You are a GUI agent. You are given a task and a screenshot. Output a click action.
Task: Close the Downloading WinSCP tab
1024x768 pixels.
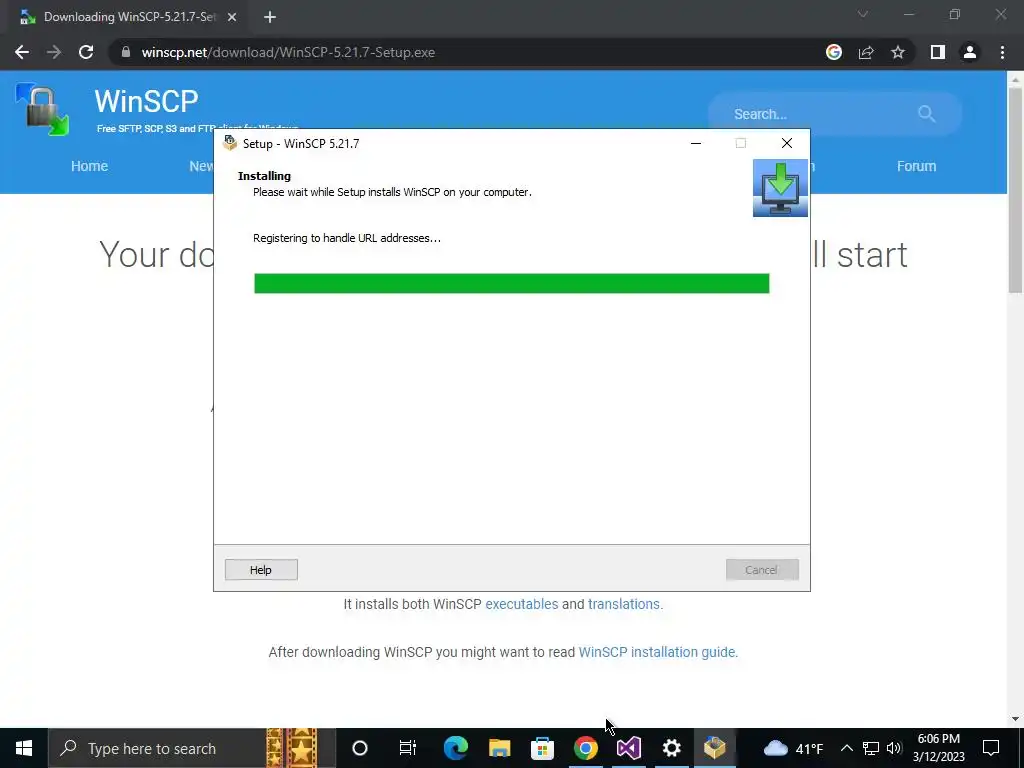pos(232,17)
